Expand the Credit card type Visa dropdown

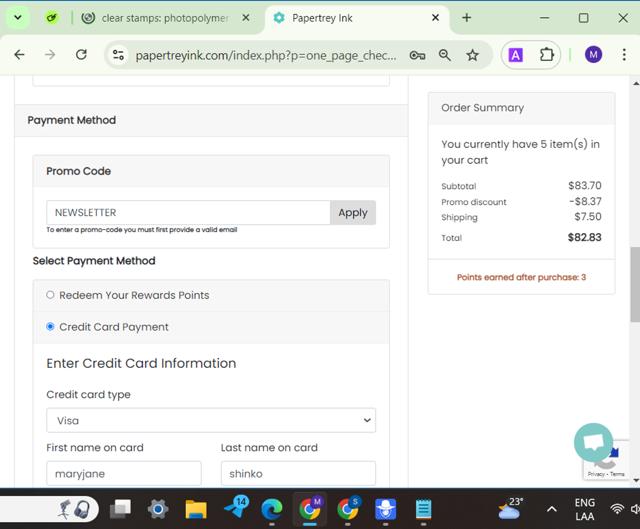click(211, 420)
